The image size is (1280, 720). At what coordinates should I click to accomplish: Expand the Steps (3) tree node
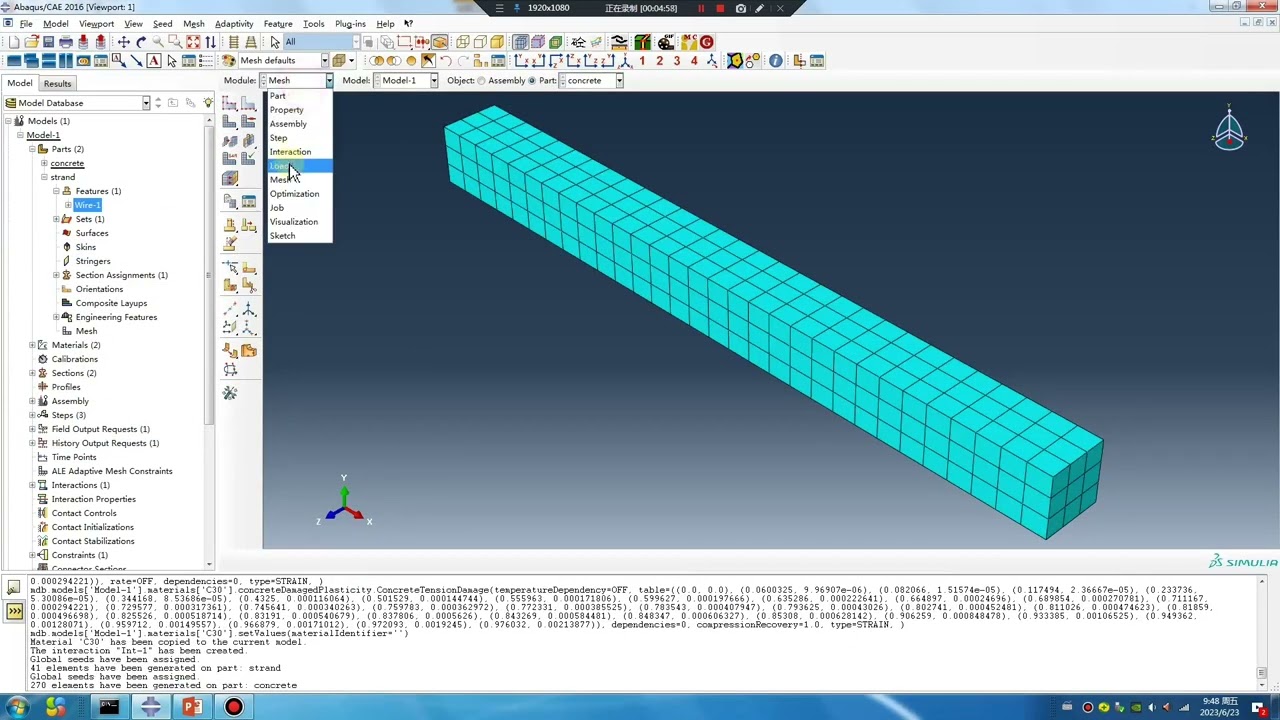coord(32,415)
